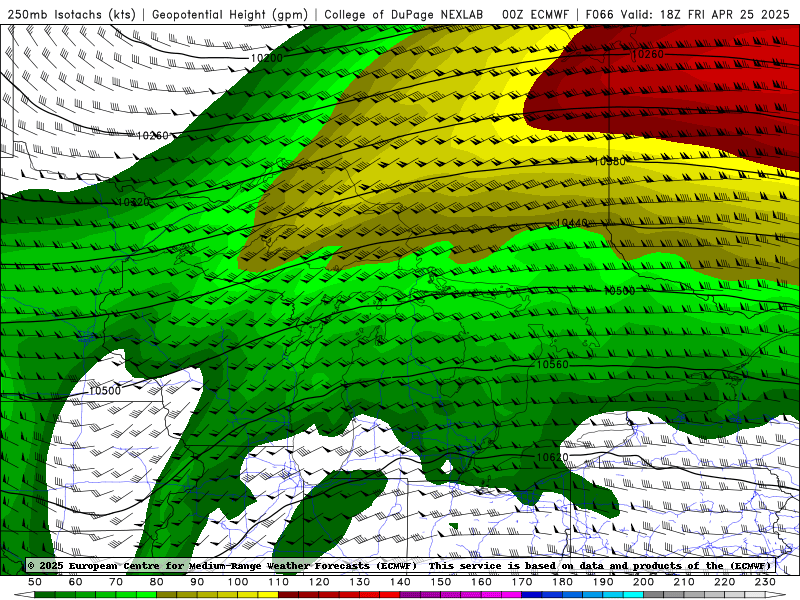This screenshot has height=600, width=800.
Task: Click the 160 knot color bar label
Action: pos(481,582)
